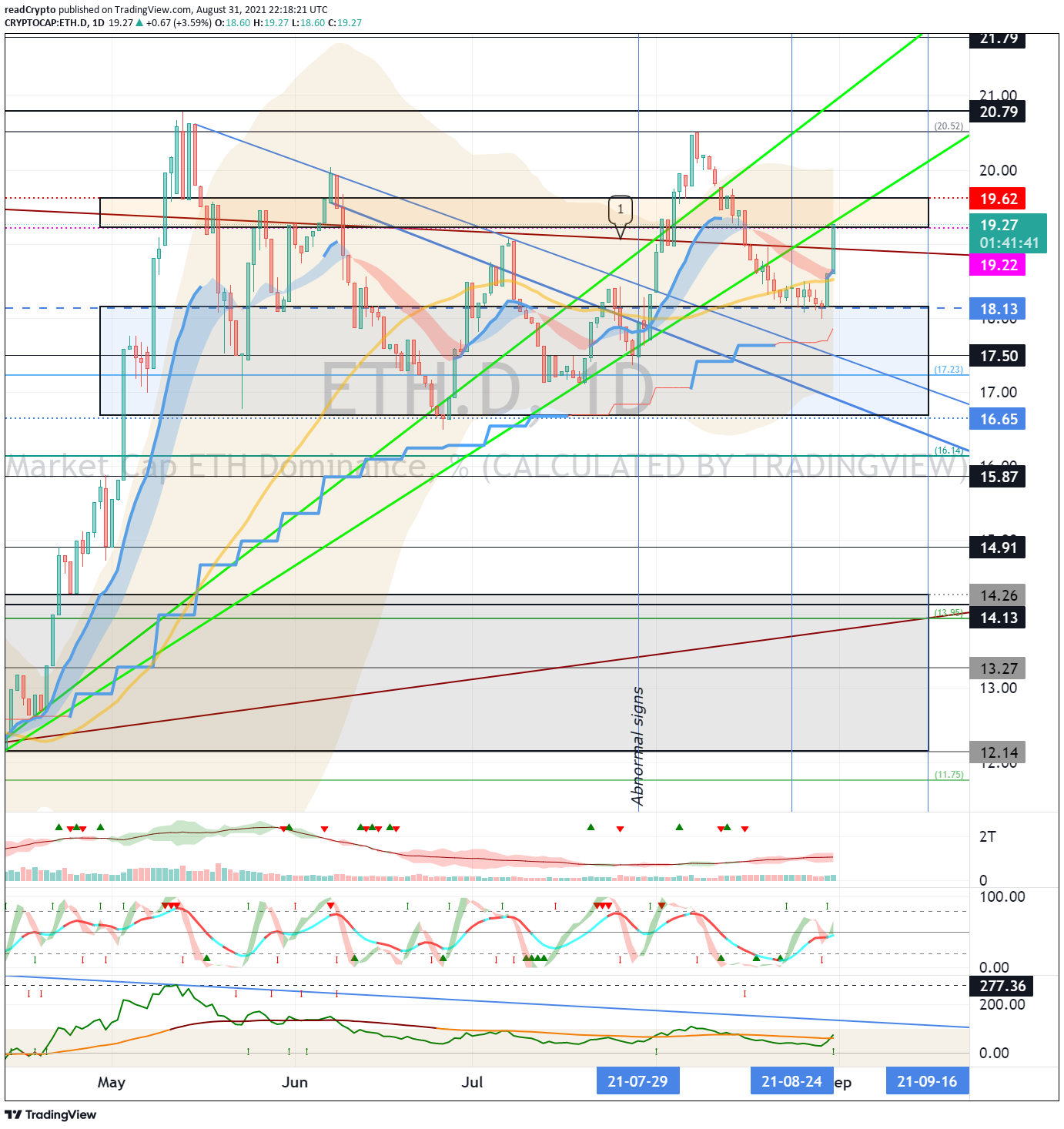Viewport: 1064px width, 1129px height.
Task: Click the 01:41:41 countdown timer
Action: click(1009, 243)
